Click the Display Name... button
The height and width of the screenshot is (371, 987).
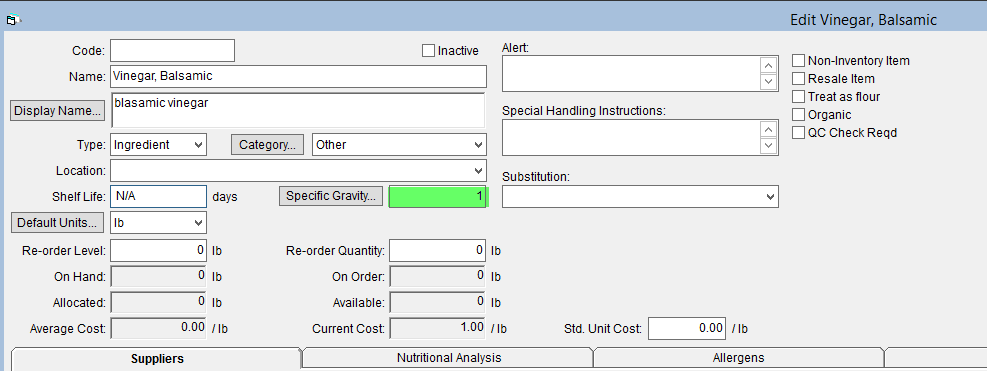coord(58,111)
